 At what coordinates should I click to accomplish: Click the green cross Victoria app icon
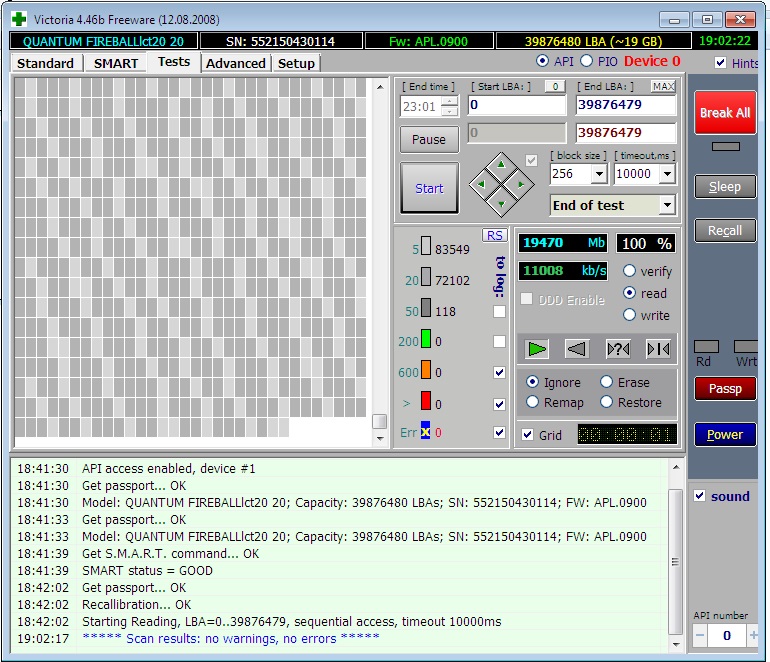tap(19, 19)
